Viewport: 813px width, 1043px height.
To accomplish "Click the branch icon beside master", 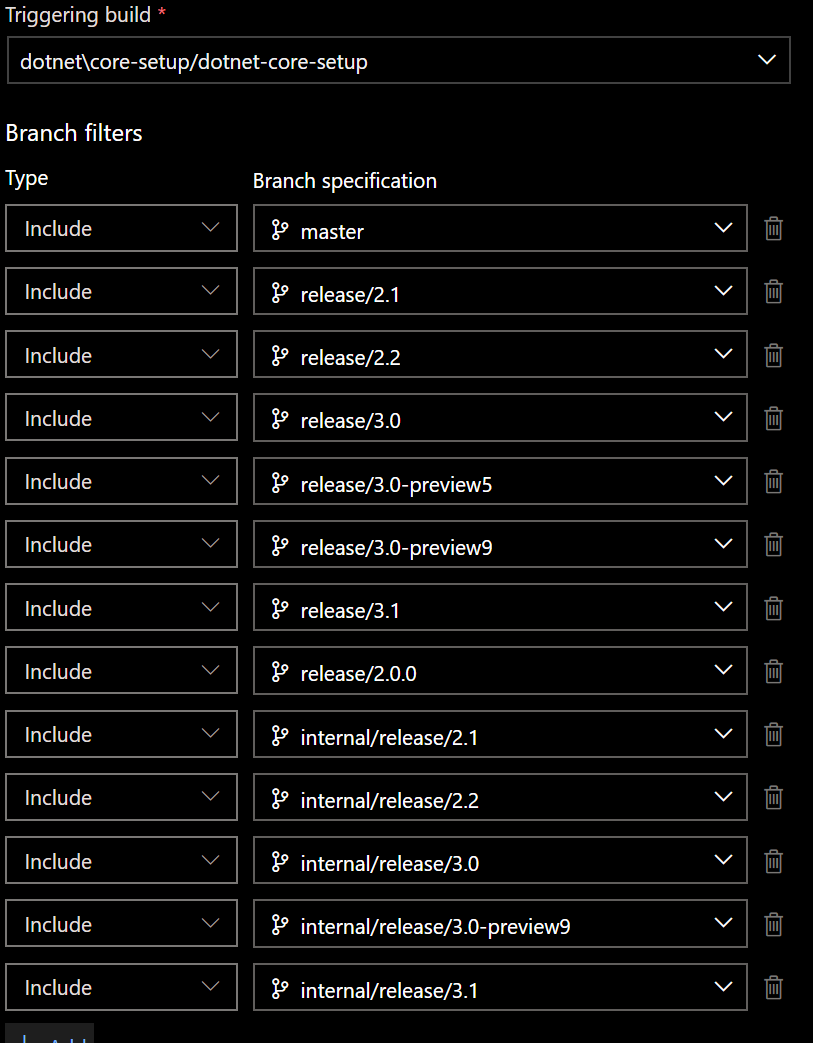I will (x=281, y=231).
